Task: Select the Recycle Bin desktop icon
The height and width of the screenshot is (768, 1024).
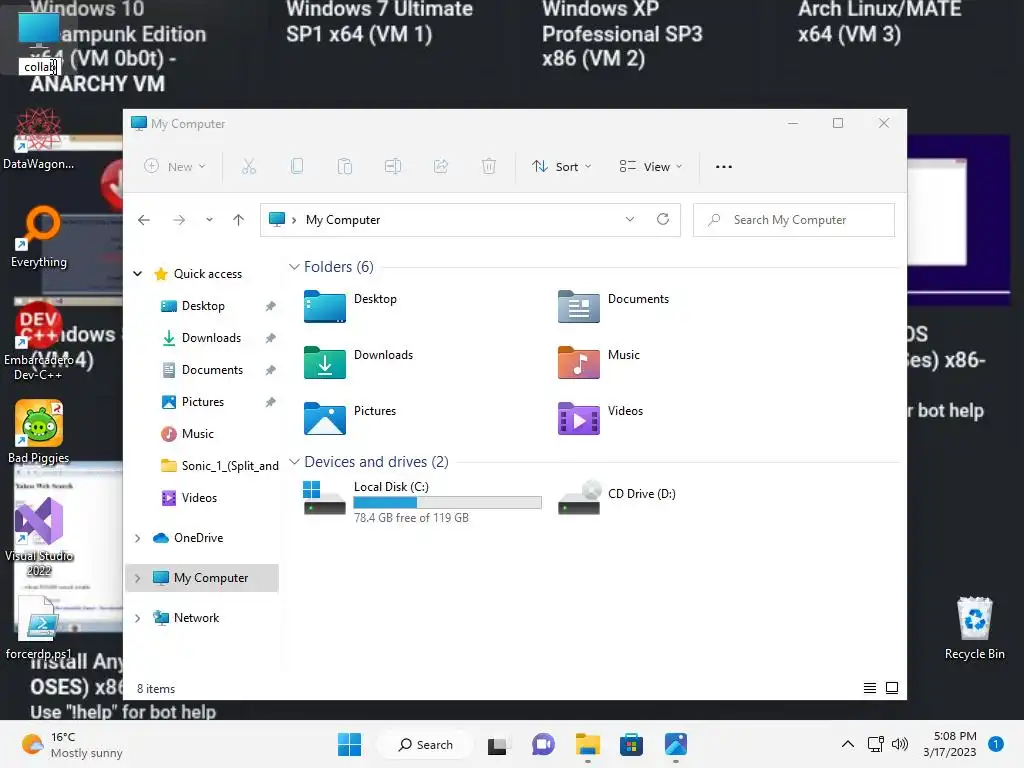Action: coord(974,628)
